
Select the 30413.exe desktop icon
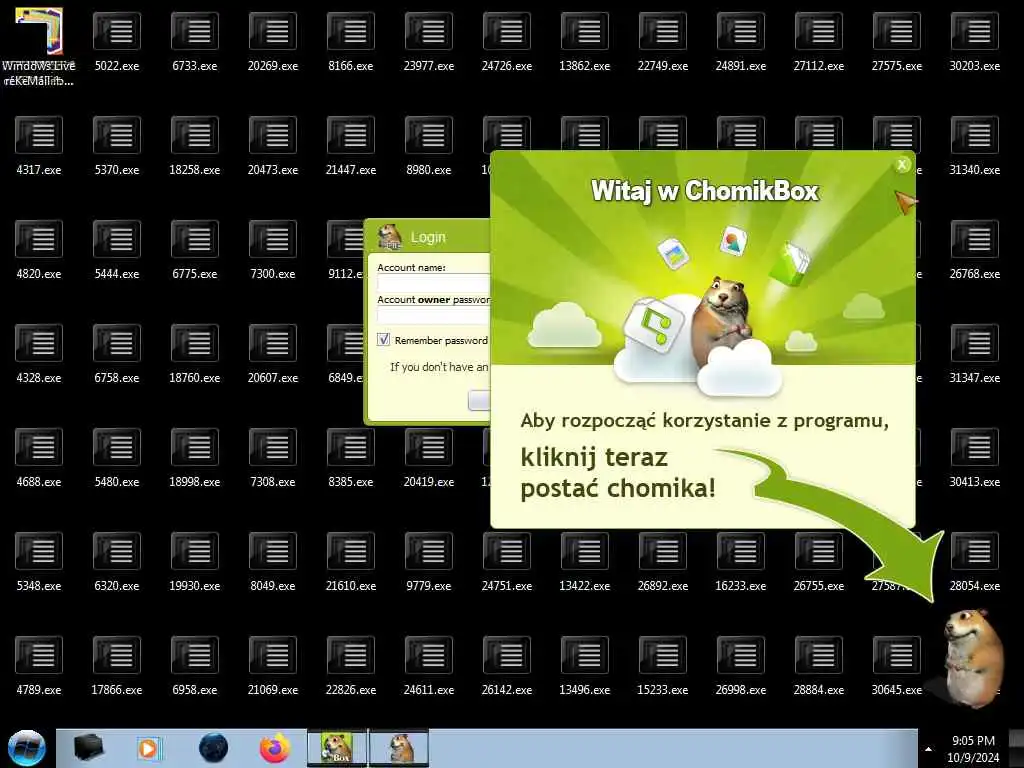point(974,457)
